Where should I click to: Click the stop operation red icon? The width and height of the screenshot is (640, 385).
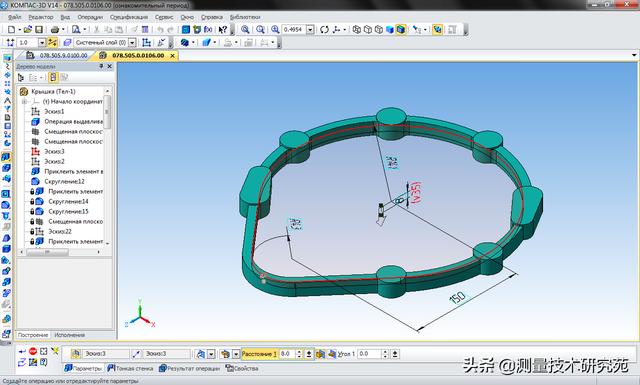[x=33, y=351]
